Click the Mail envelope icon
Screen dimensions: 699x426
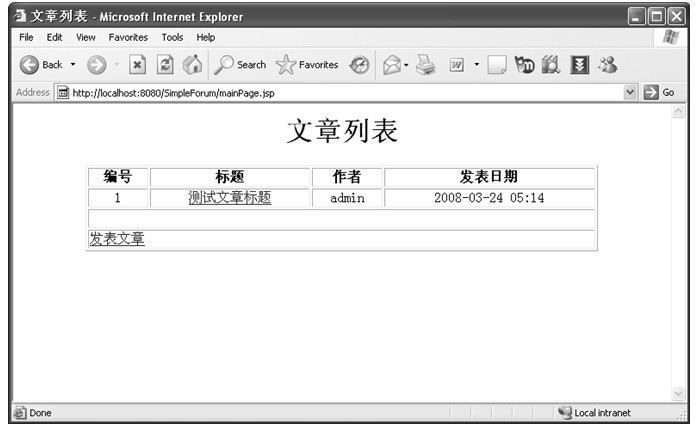pos(392,65)
